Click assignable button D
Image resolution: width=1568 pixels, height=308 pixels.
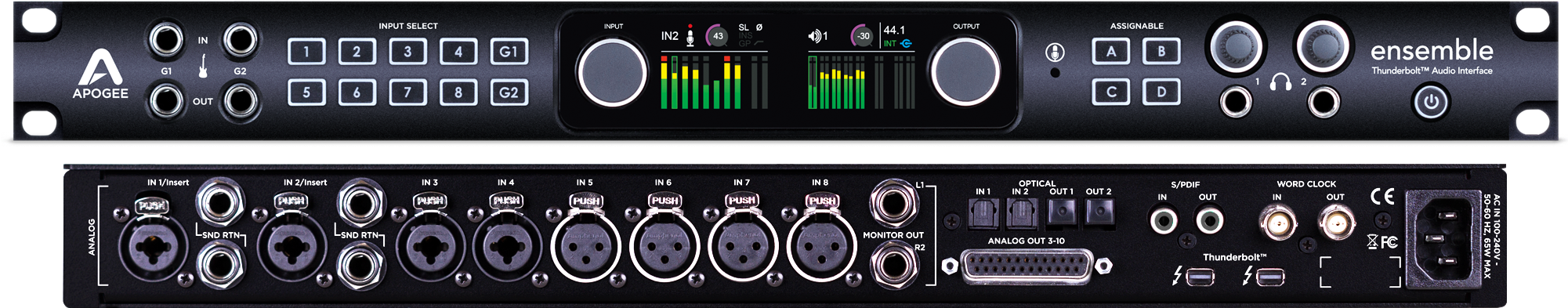[x=1161, y=92]
